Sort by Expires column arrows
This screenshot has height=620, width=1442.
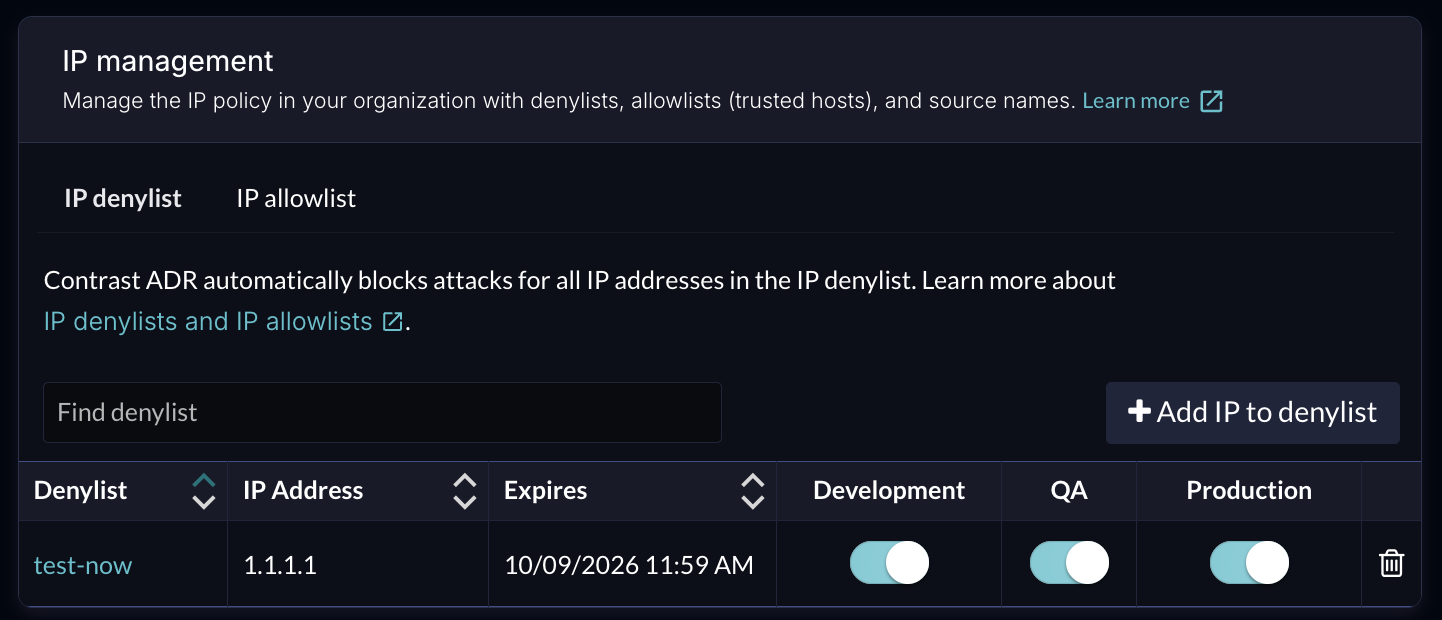point(752,491)
